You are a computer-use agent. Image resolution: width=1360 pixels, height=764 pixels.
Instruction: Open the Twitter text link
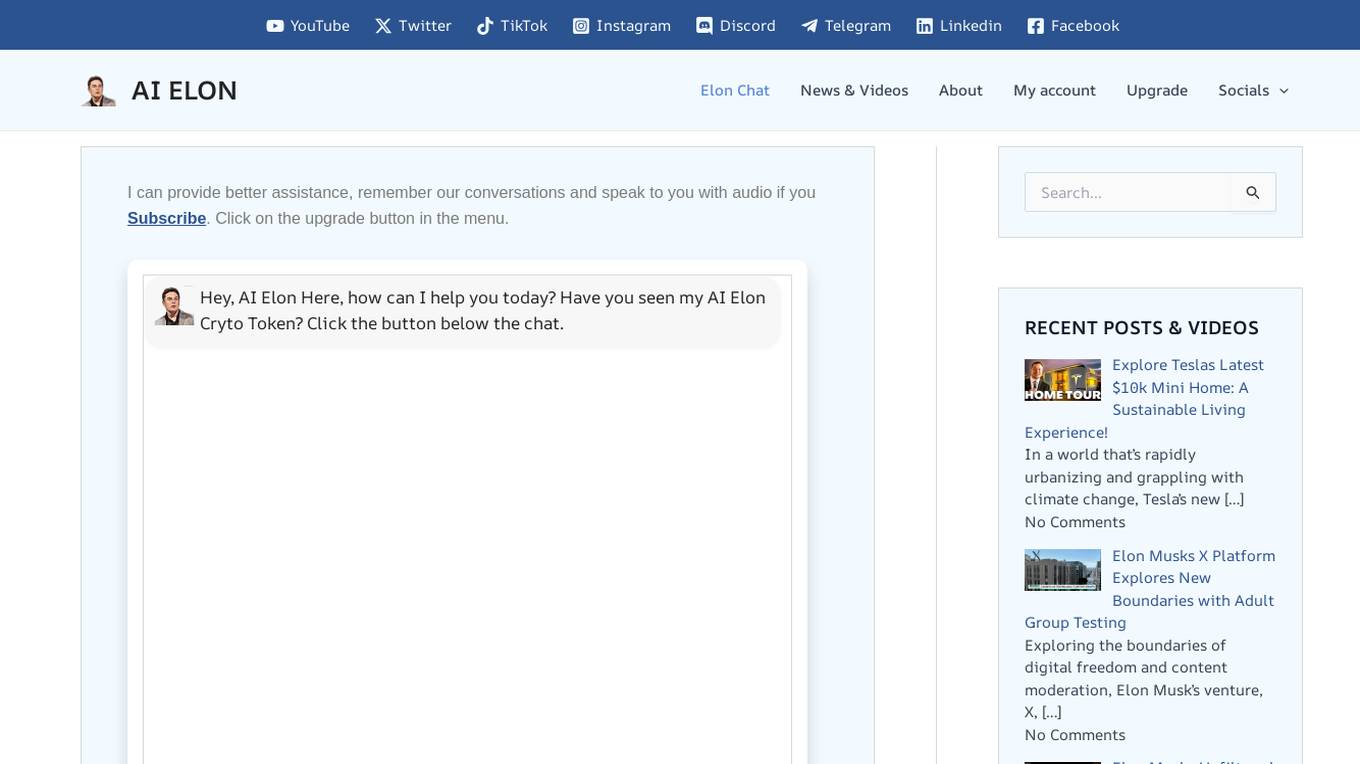[425, 26]
